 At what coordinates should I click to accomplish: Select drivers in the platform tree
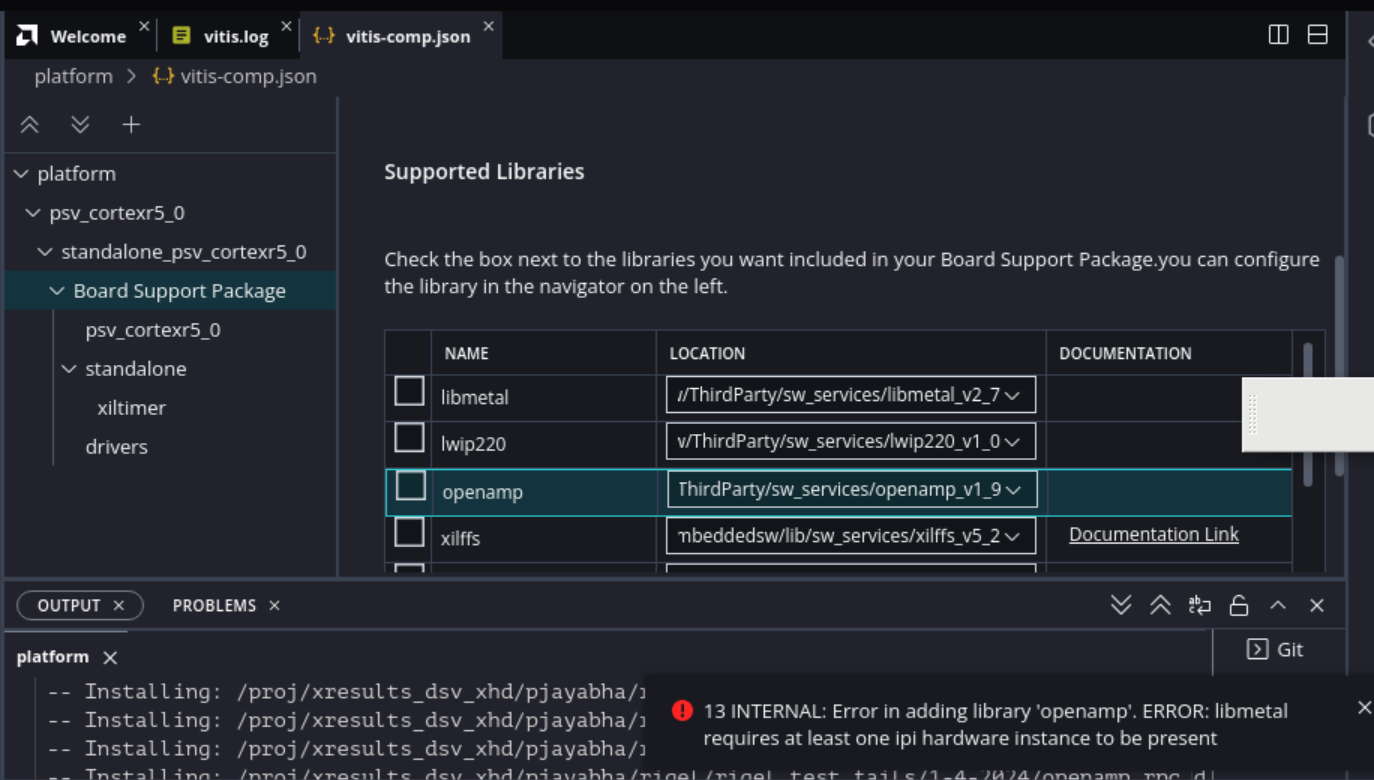116,447
